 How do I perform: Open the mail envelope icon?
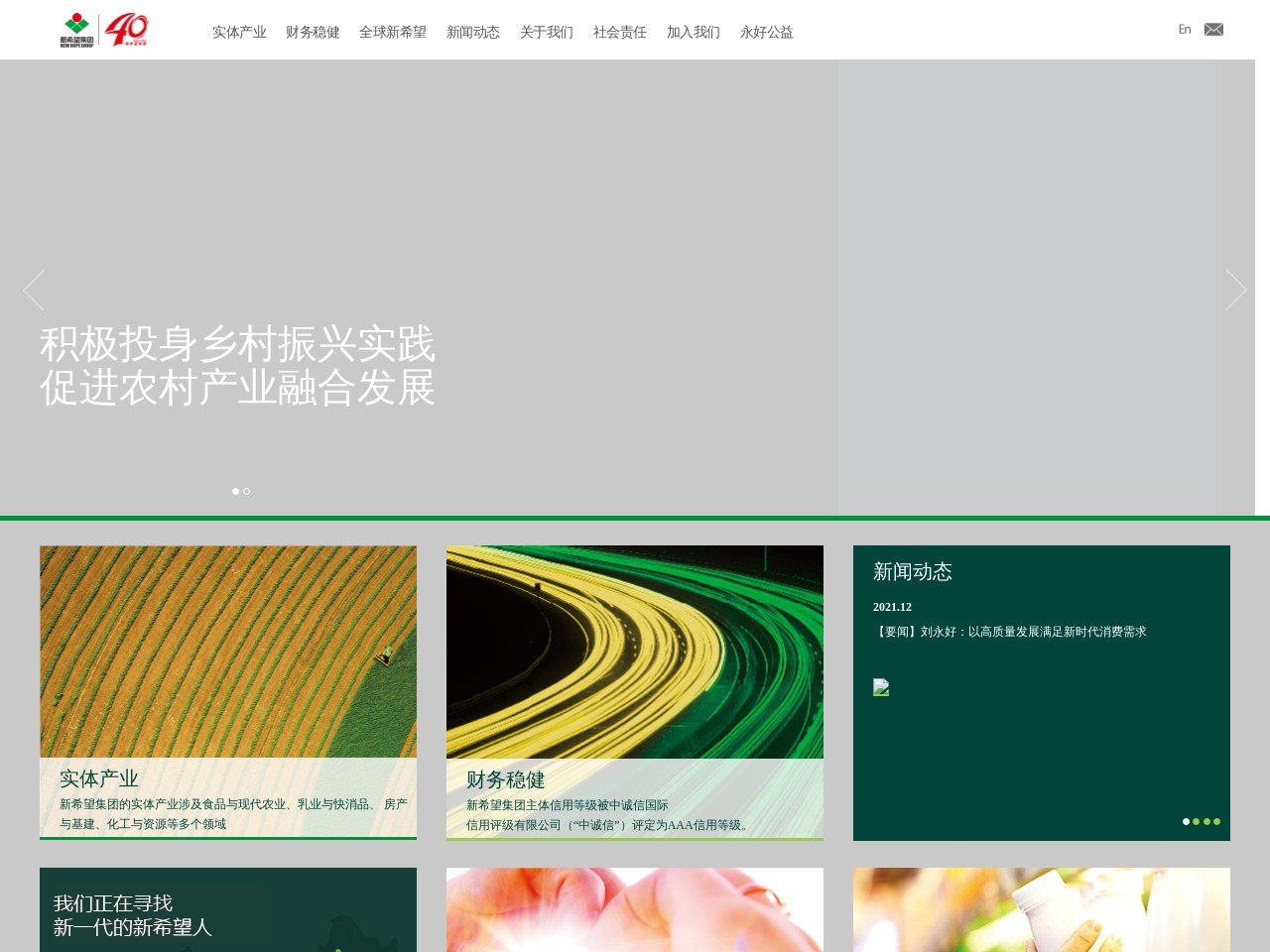tap(1213, 30)
